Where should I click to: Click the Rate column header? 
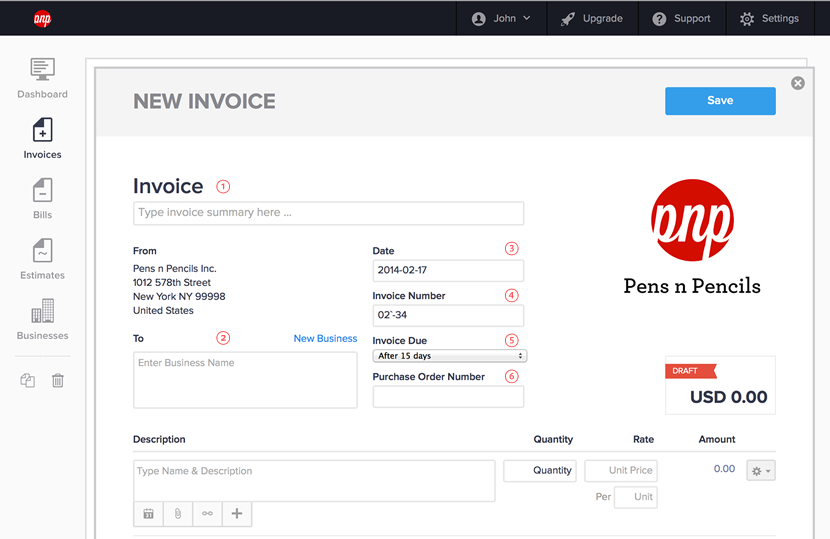click(643, 439)
